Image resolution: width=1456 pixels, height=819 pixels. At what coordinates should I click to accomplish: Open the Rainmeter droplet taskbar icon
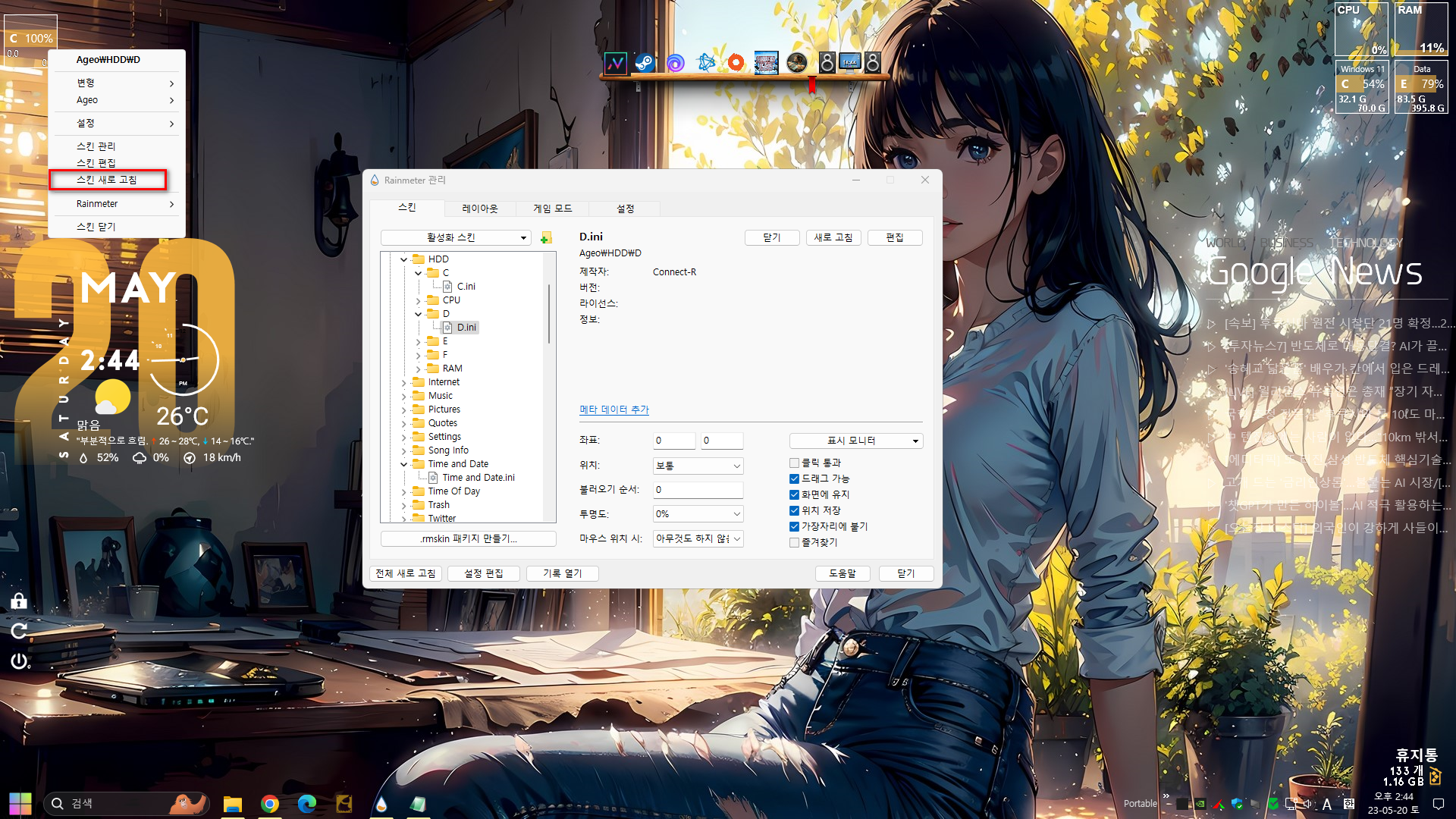click(x=381, y=803)
